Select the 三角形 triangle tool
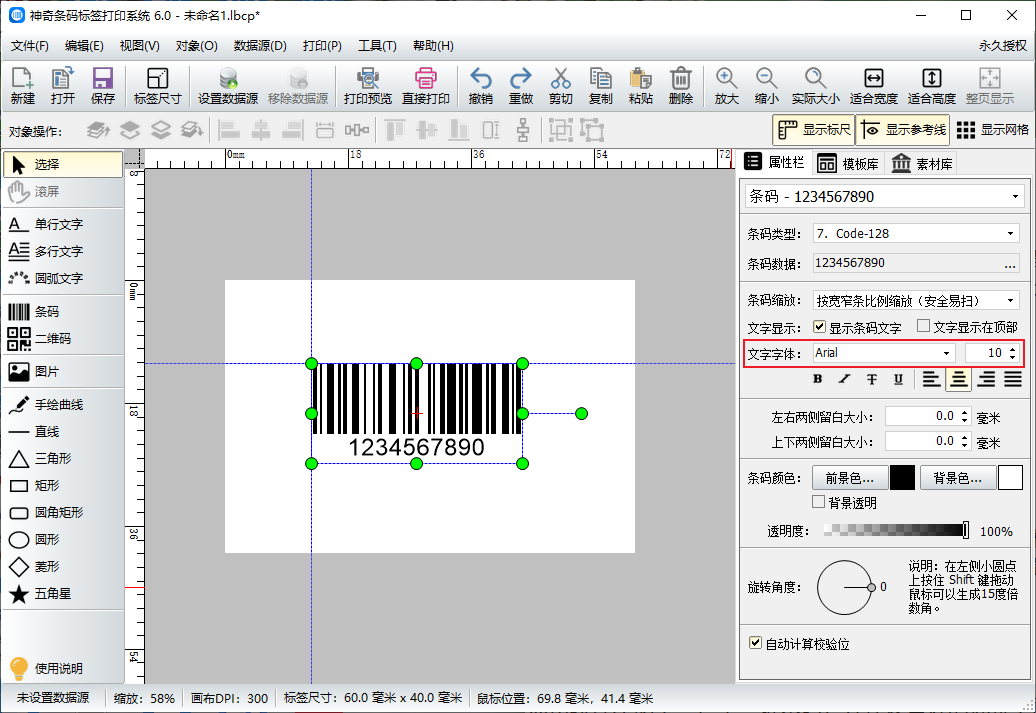This screenshot has width=1036, height=713. click(63, 459)
